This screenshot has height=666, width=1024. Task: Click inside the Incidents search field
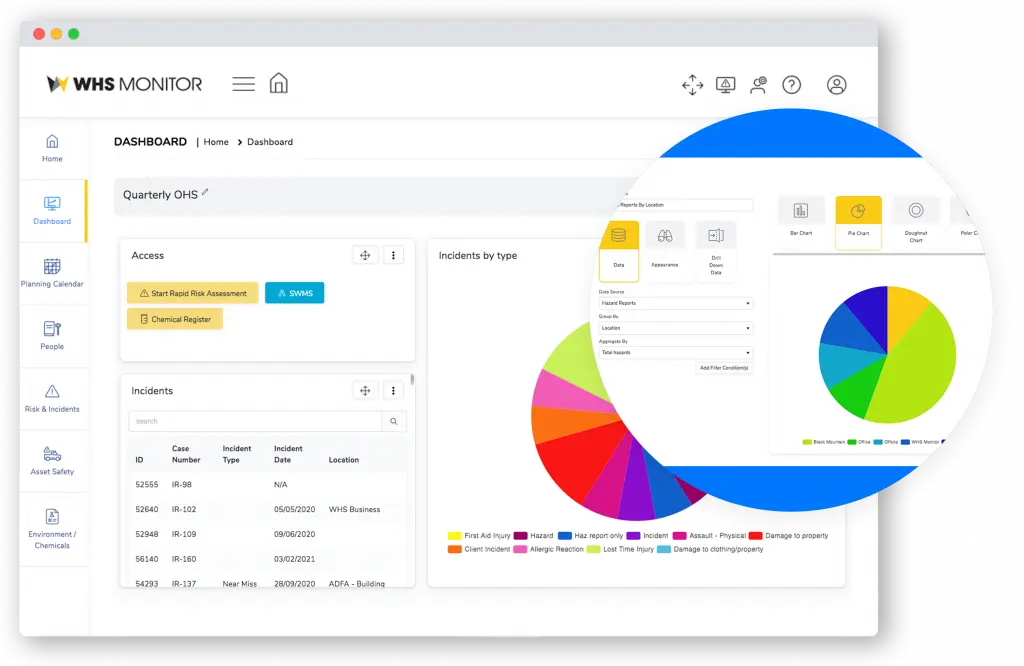pyautogui.click(x=255, y=421)
